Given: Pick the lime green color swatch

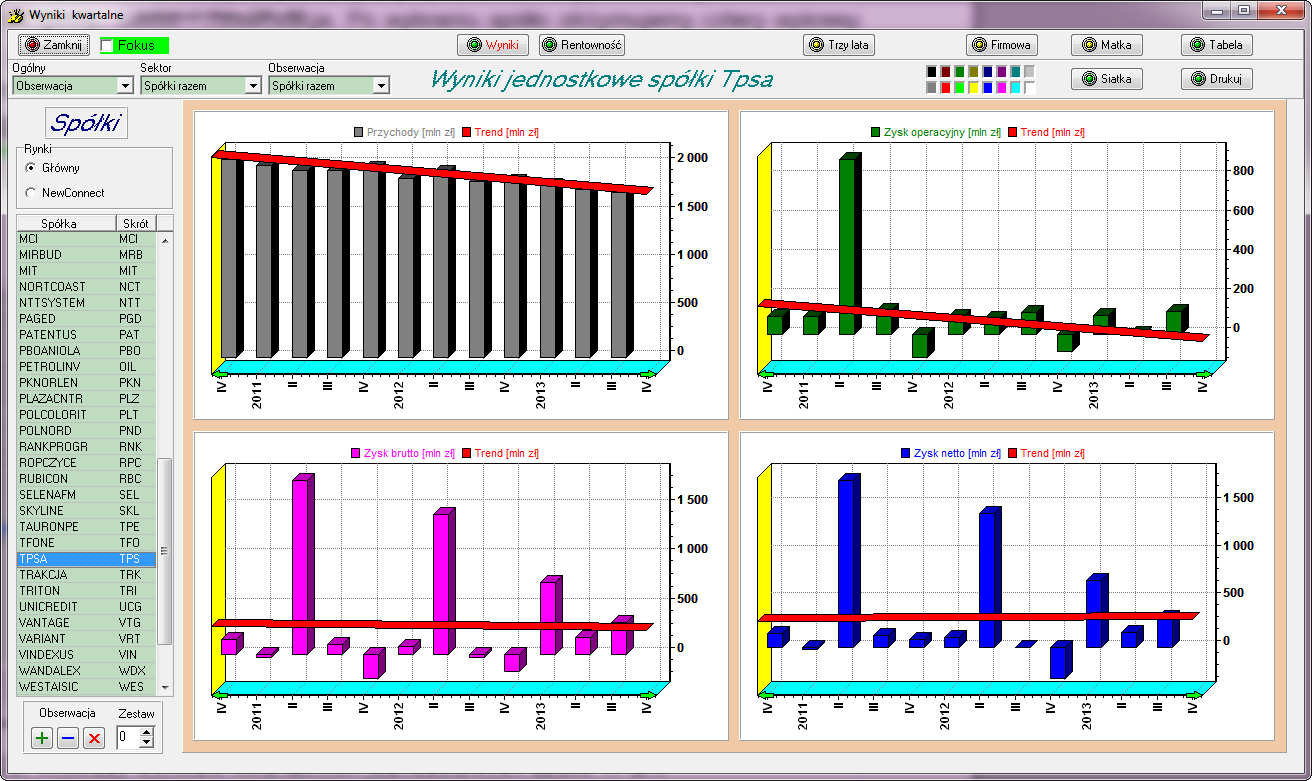Looking at the screenshot, I should (x=960, y=88).
